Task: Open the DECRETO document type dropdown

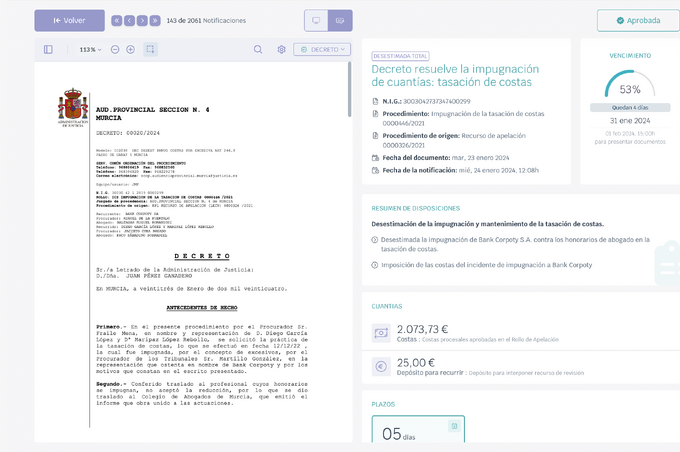Action: tap(322, 49)
